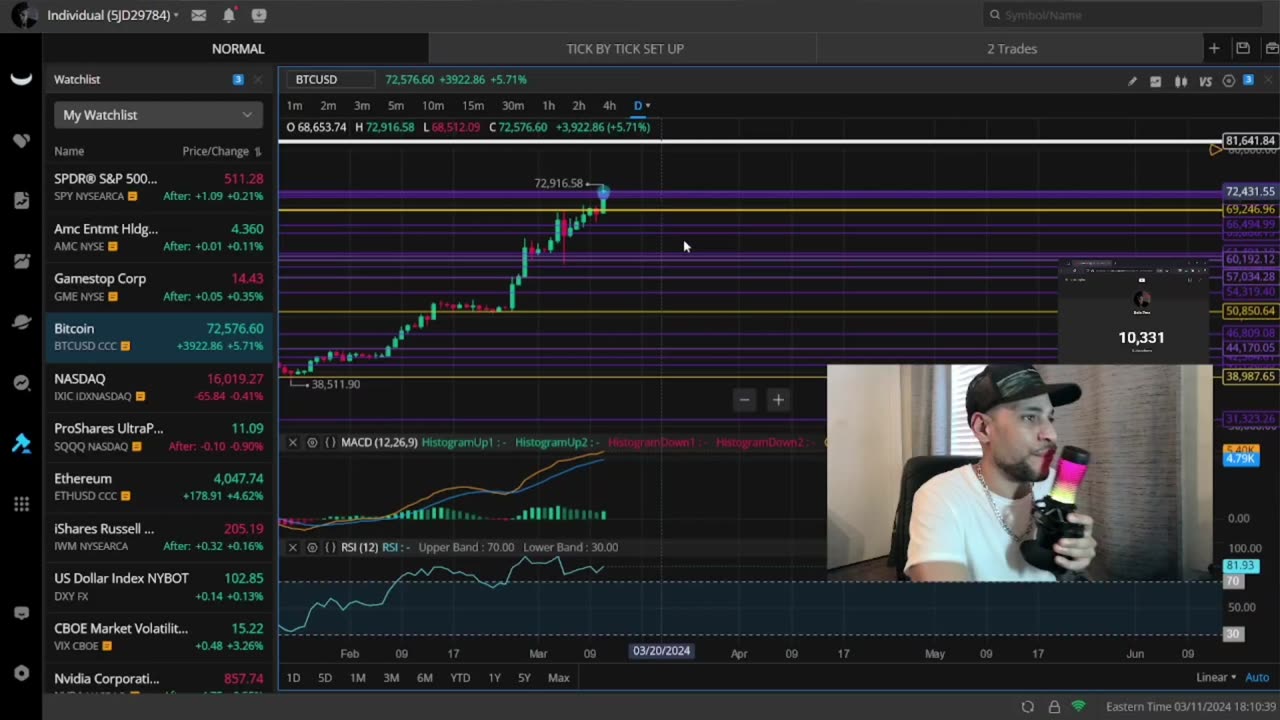Switch to the TICK BY TICK SET UP tab
This screenshot has height=720, width=1280.
[624, 48]
